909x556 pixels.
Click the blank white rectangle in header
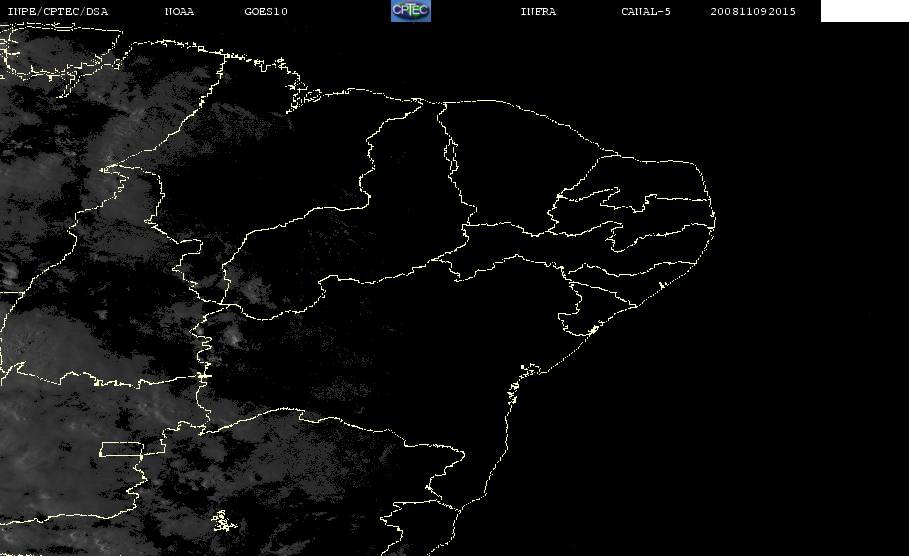pyautogui.click(x=864, y=11)
